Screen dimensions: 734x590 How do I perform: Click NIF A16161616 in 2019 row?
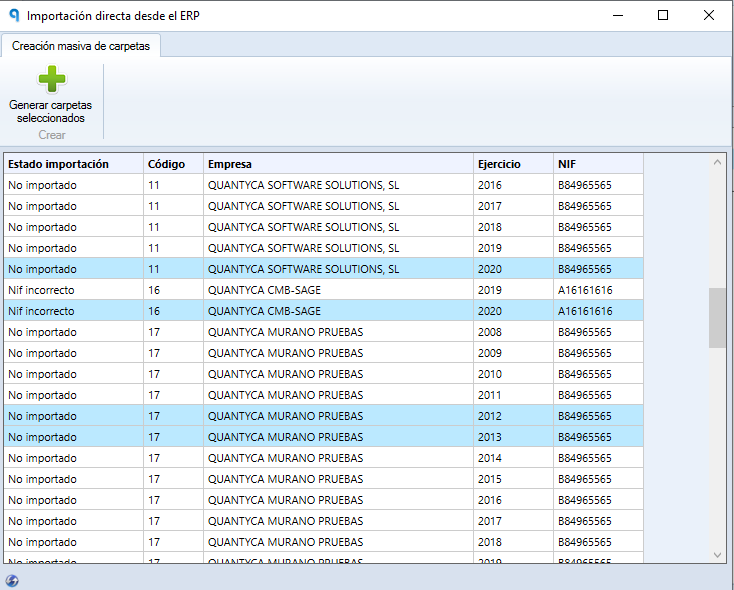(585, 290)
